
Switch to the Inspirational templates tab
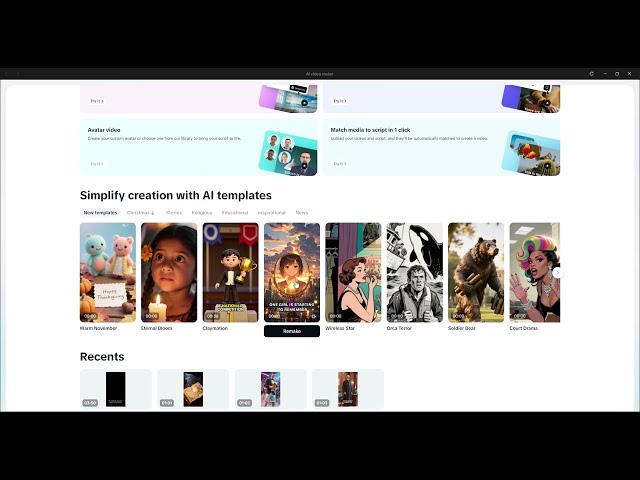(271, 213)
